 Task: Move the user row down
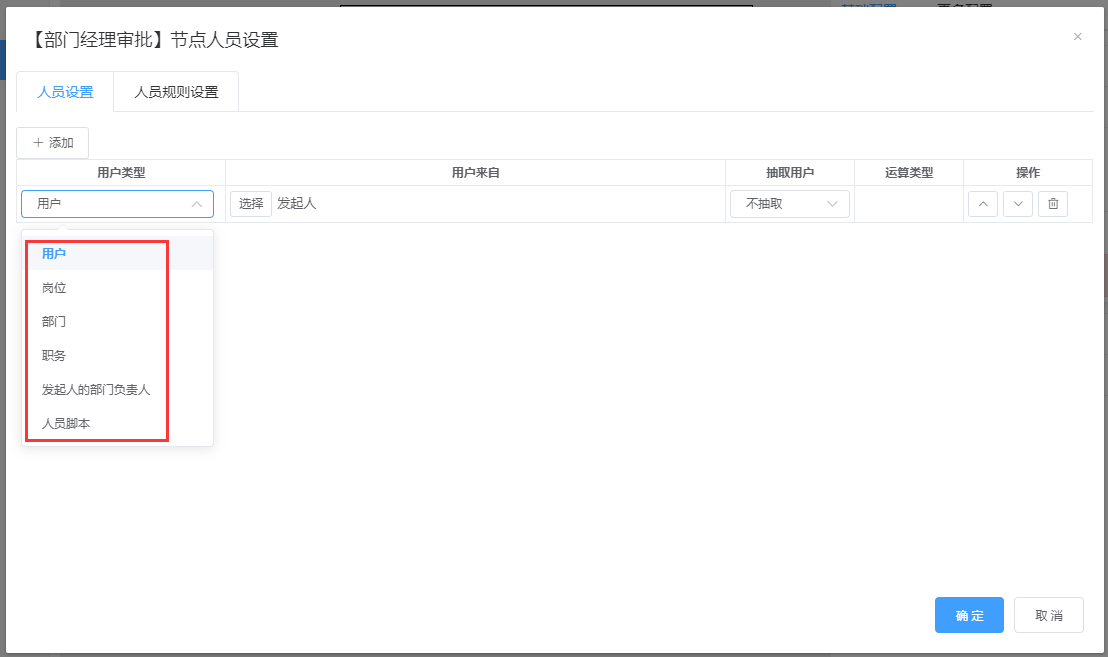coord(1017,204)
